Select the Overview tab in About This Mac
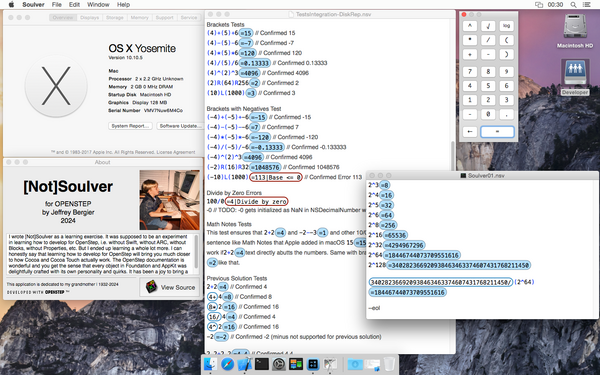This screenshot has height=375, width=600. [x=63, y=18]
